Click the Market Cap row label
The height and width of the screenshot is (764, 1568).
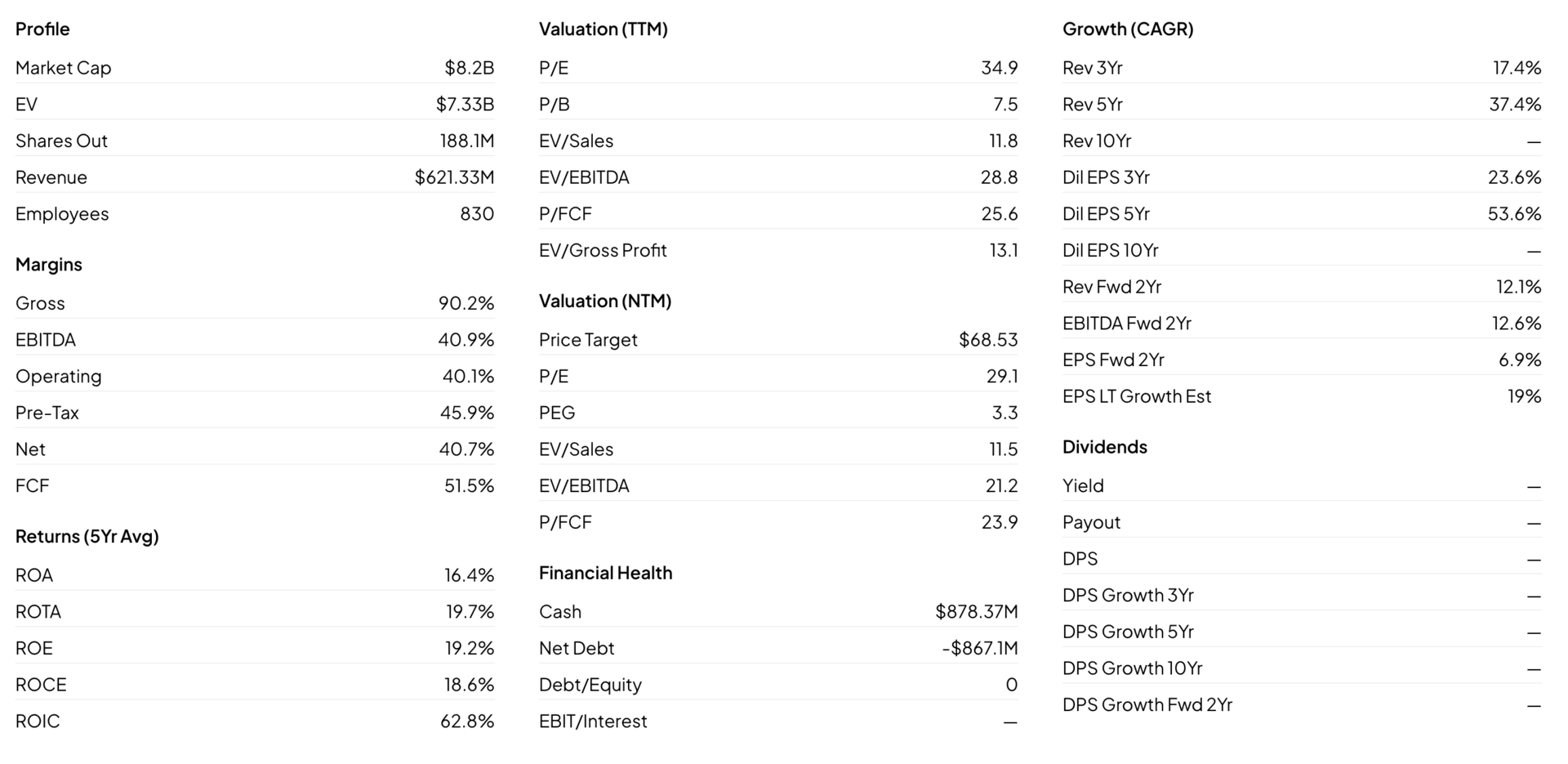click(63, 68)
